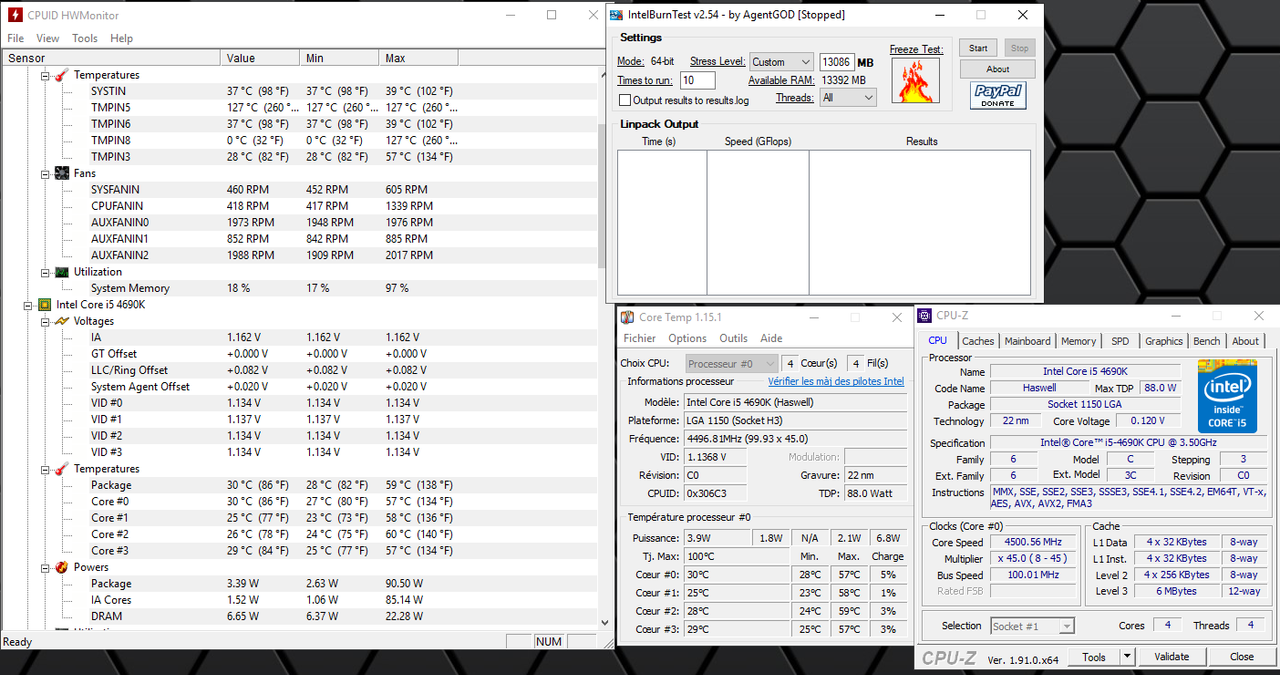Screen dimensions: 1280x675
Task: Switch to CPU-Z SPD tab
Action: point(1120,341)
